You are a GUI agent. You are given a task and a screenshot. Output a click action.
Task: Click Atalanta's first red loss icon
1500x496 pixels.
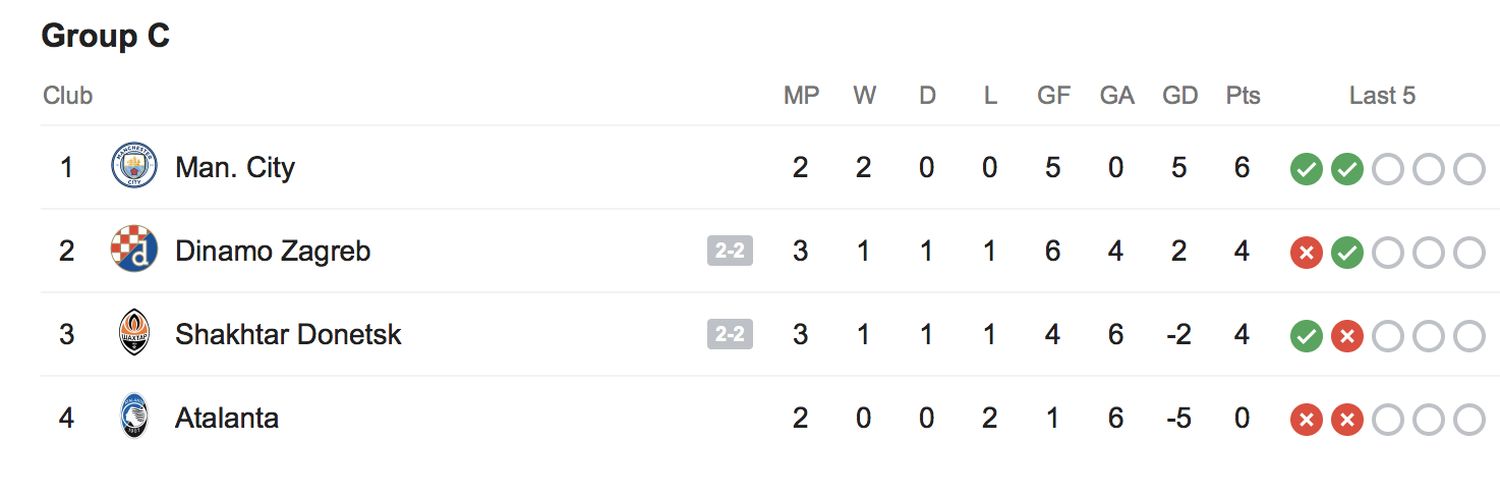[x=1305, y=420]
